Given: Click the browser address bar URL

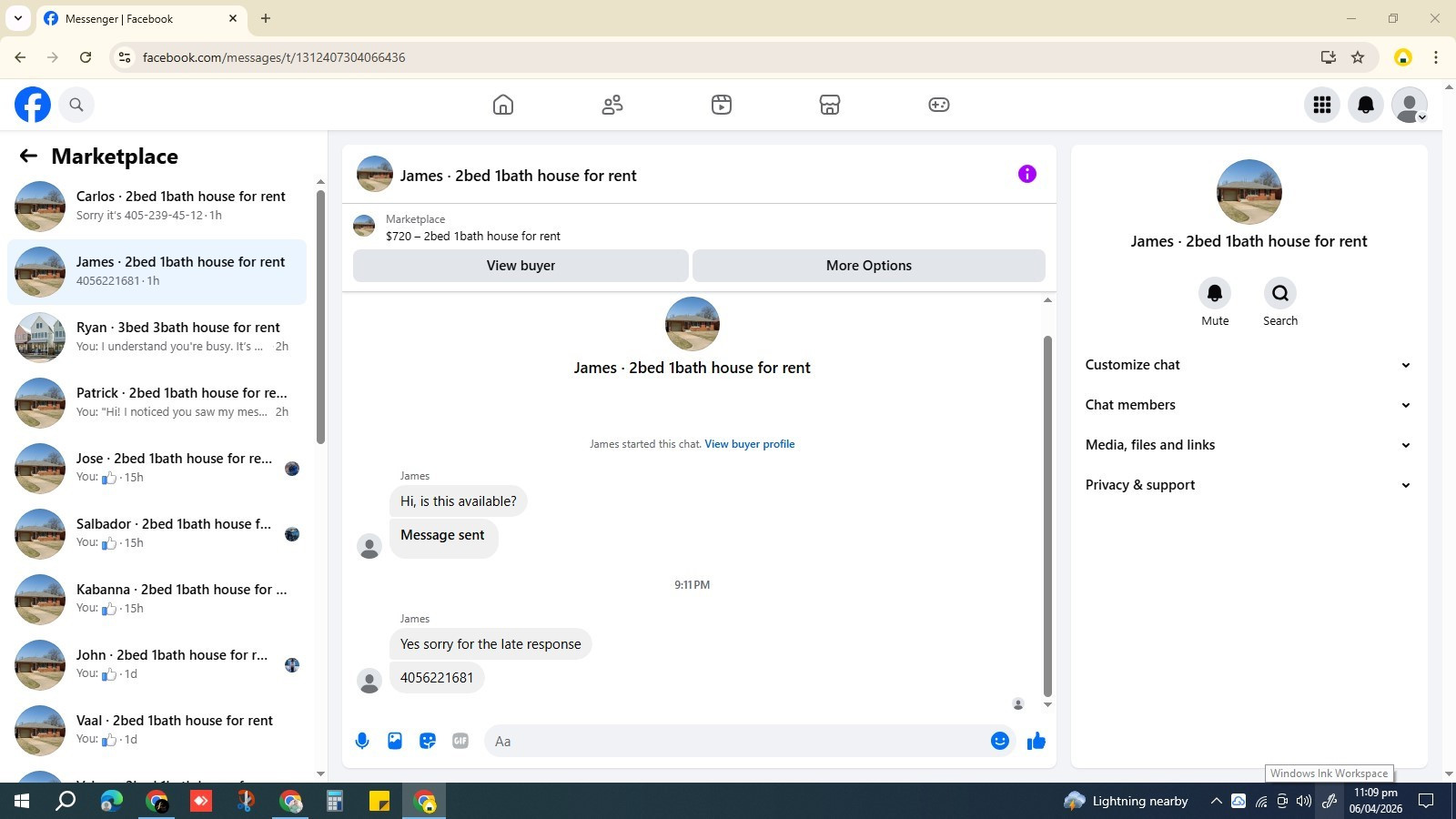Looking at the screenshot, I should pyautogui.click(x=274, y=57).
